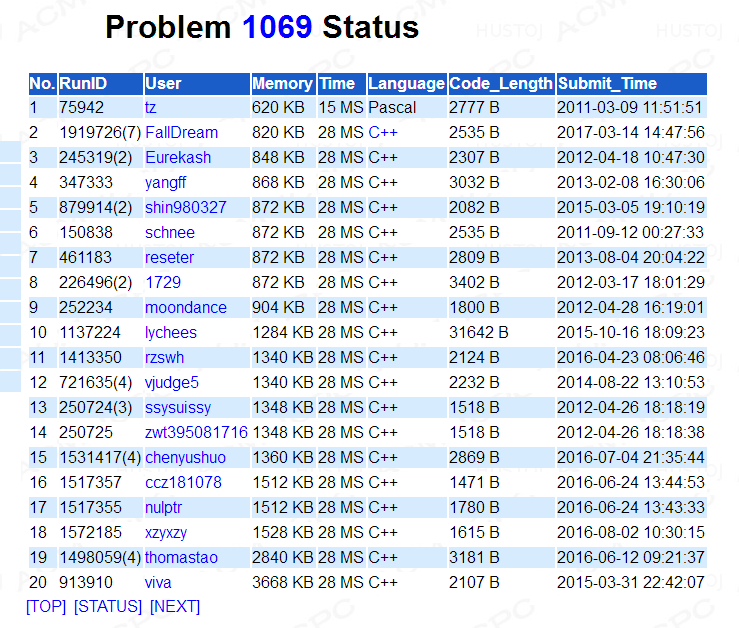Click the Memory column header
This screenshot has width=739, height=628.
[283, 83]
